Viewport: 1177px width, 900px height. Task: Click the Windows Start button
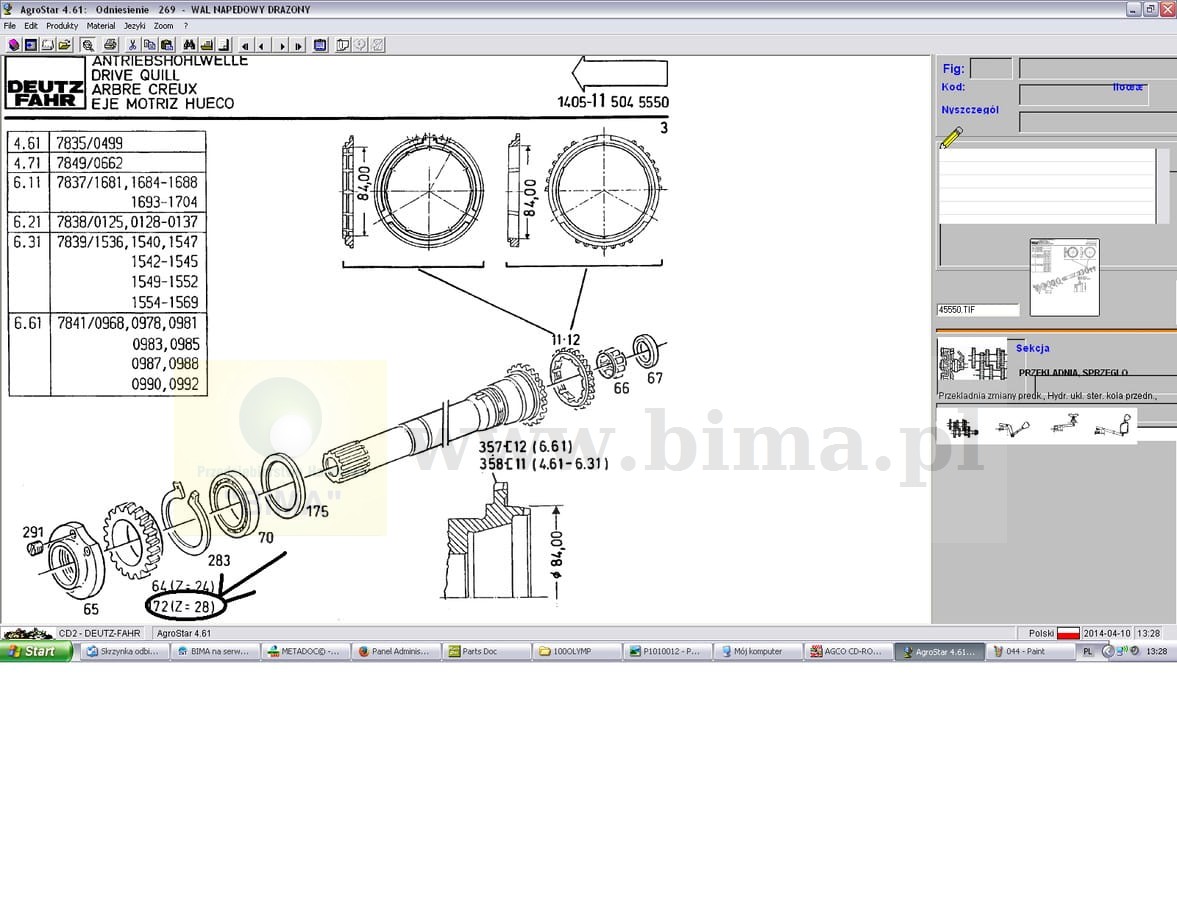pyautogui.click(x=37, y=651)
